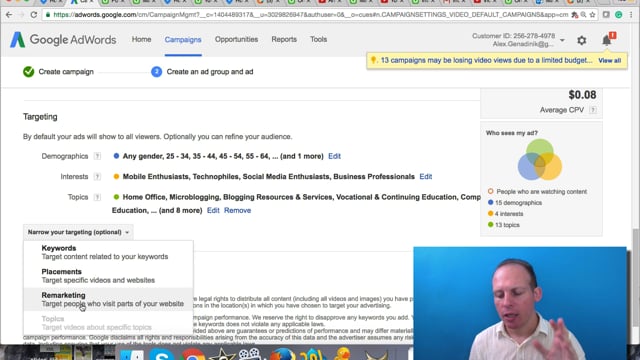Click the page vertical scrollbar
Image resolution: width=640 pixels, height=360 pixels.
click(636, 278)
